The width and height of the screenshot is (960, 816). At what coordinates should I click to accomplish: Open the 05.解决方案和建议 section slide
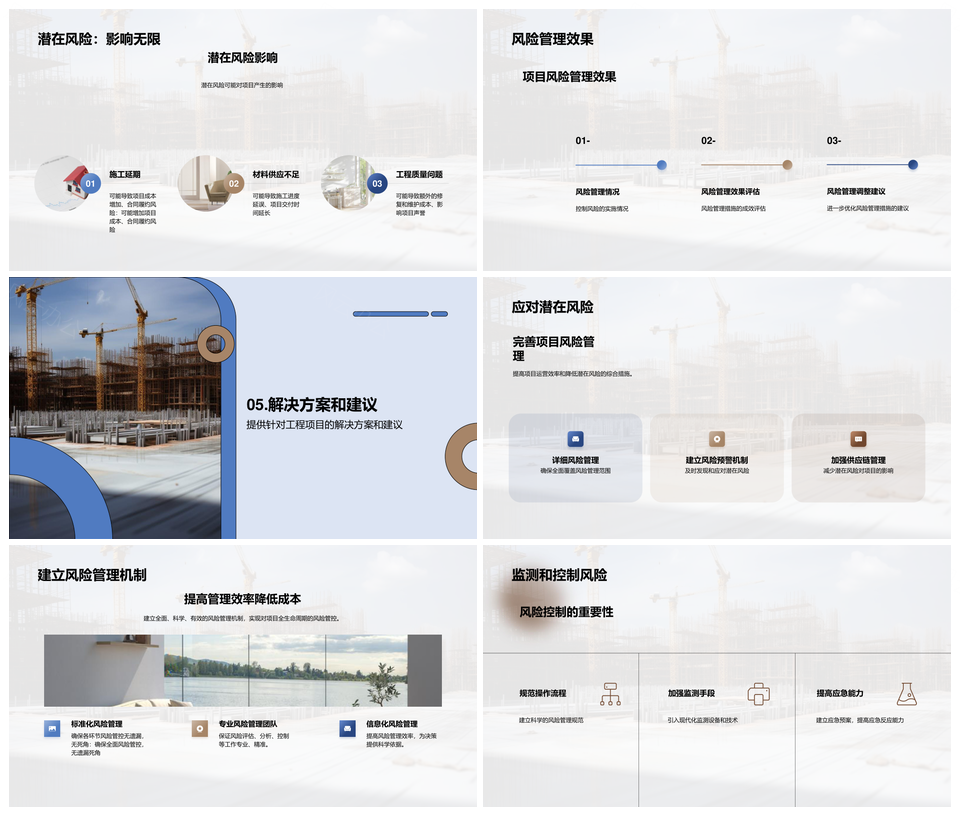[311, 405]
